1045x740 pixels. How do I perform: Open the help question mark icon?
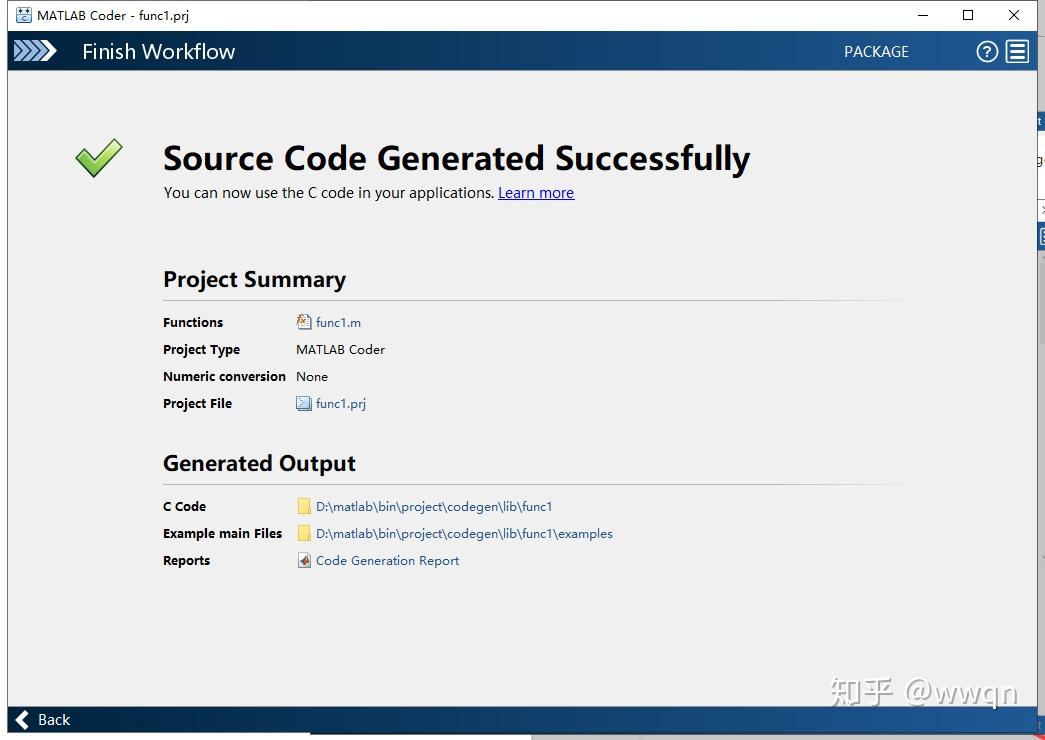987,52
